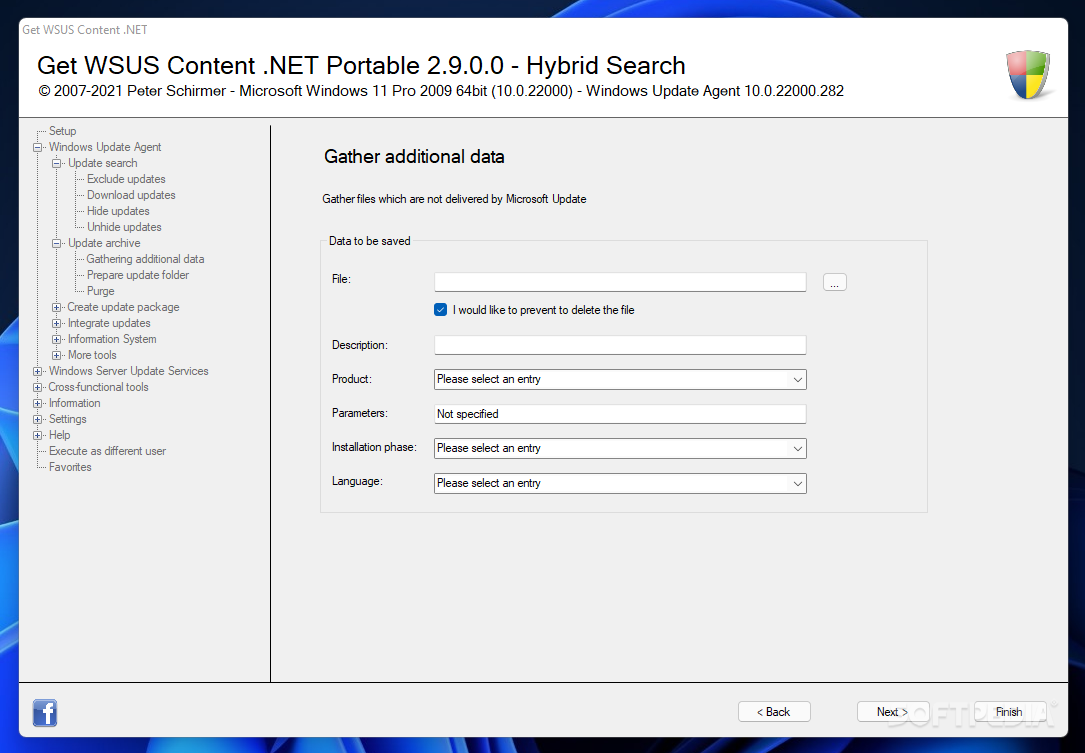The width and height of the screenshot is (1085, 753).
Task: Open Execute as different user item
Action: (107, 451)
